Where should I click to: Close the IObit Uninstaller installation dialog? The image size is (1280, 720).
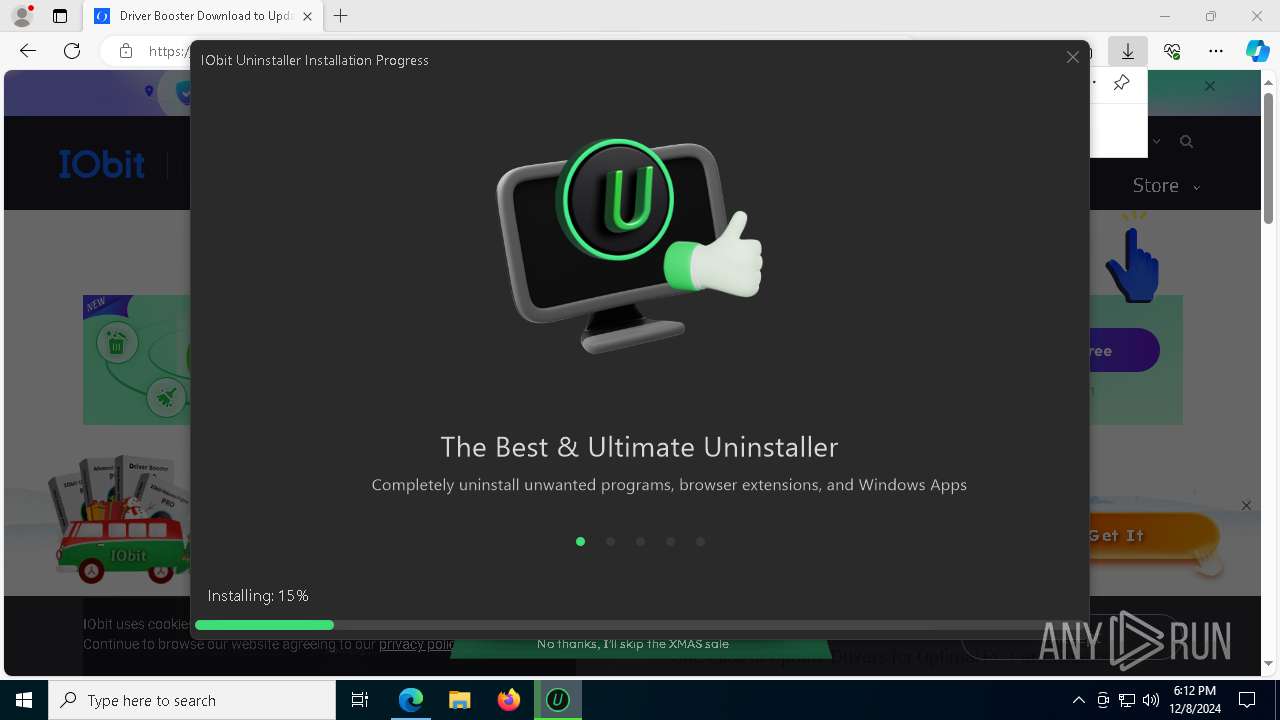(x=1072, y=58)
